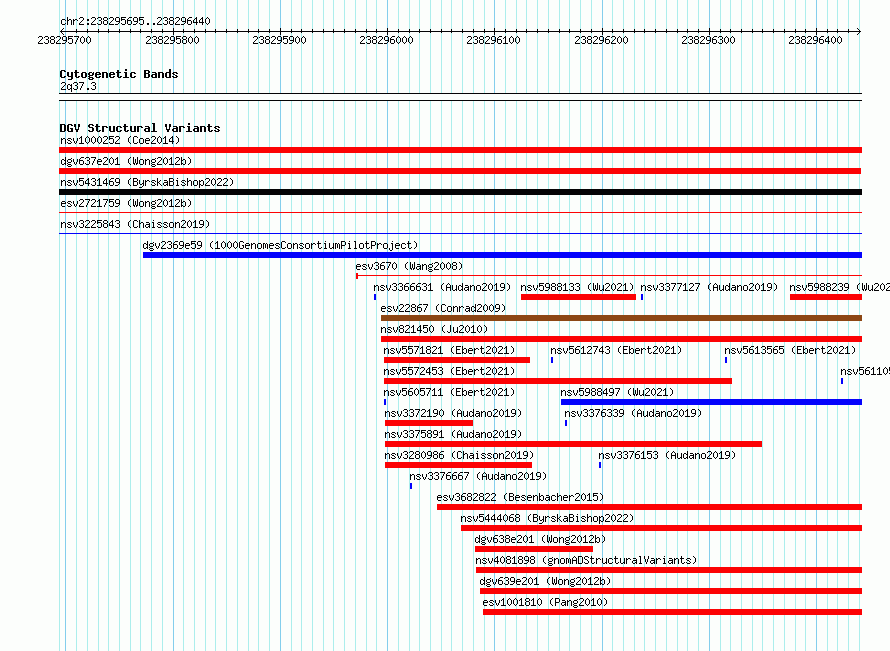
Task: Select nsv5444068 (ByrskaBishop2022) label
Action: (547, 518)
